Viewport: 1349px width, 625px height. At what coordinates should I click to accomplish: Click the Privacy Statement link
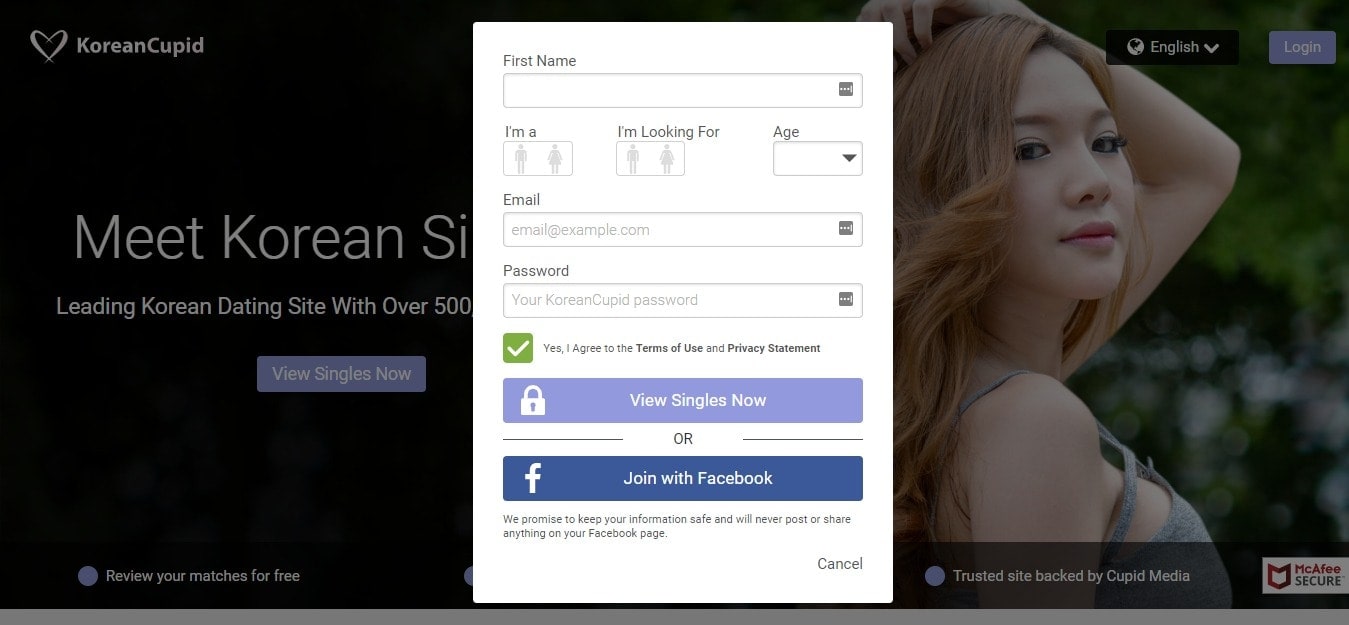775,348
